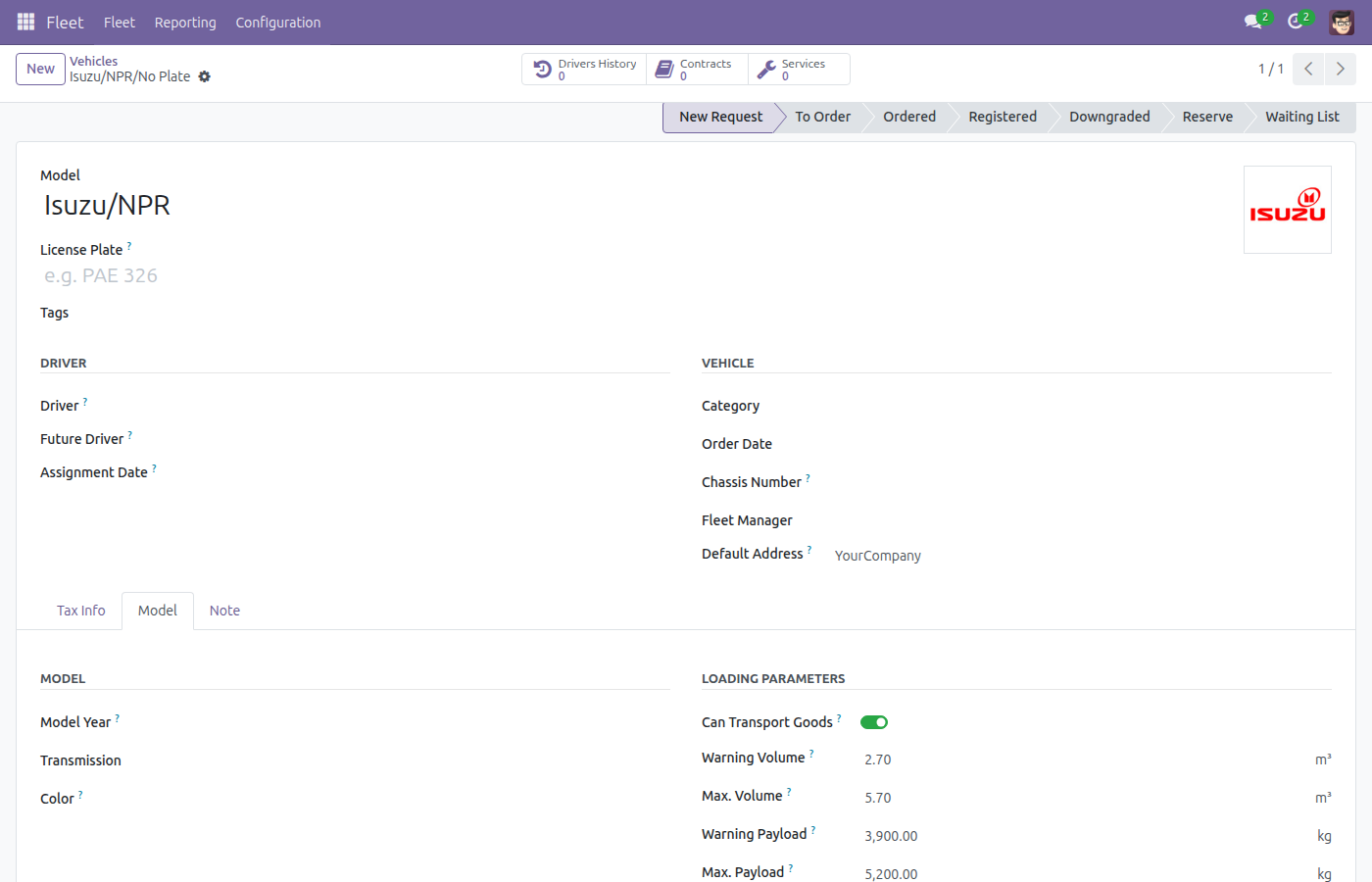Open the Vehicles breadcrumb link
The image size is (1372, 882).
93,61
